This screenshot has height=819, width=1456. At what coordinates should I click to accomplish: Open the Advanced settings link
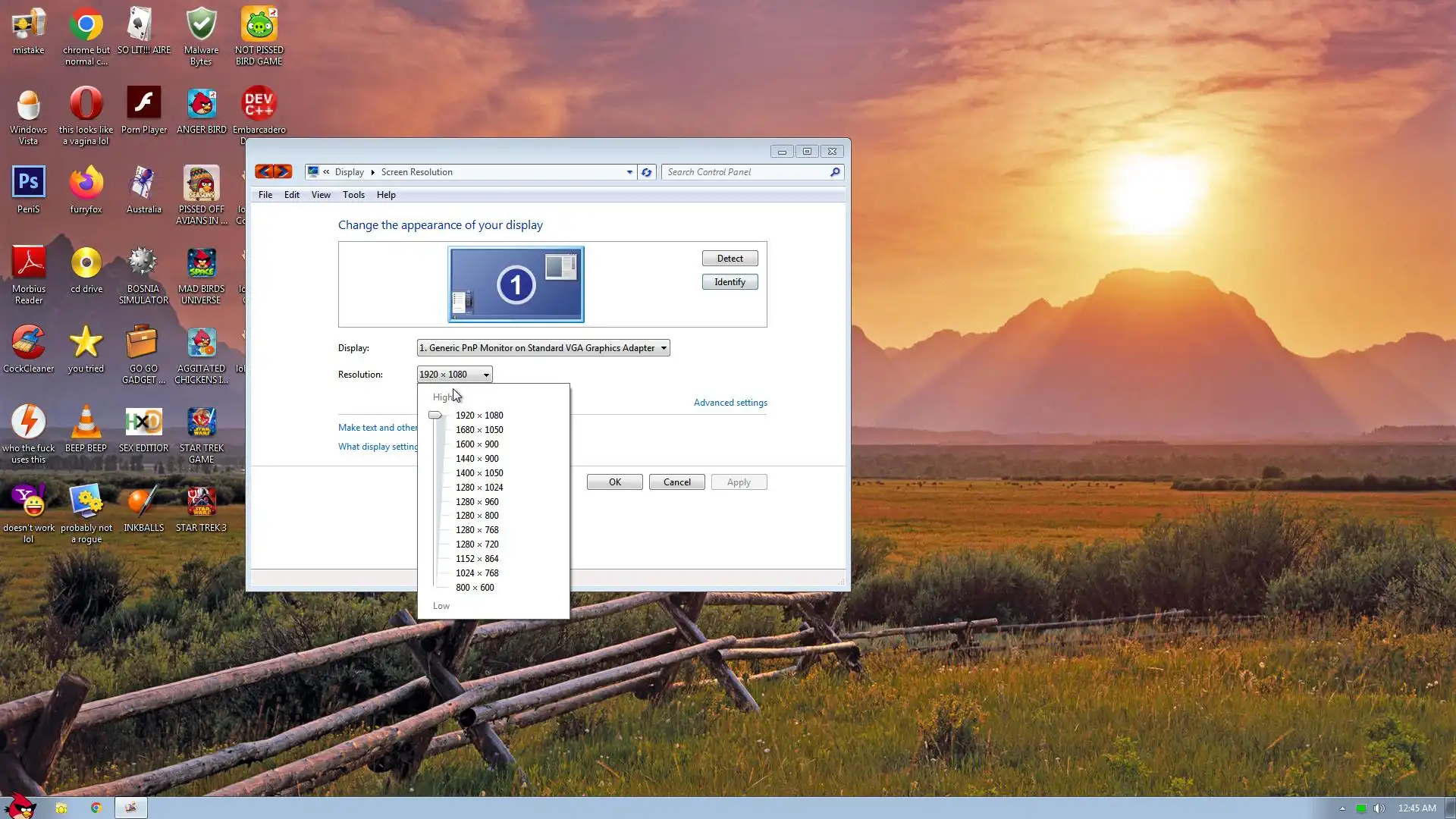[x=730, y=403]
